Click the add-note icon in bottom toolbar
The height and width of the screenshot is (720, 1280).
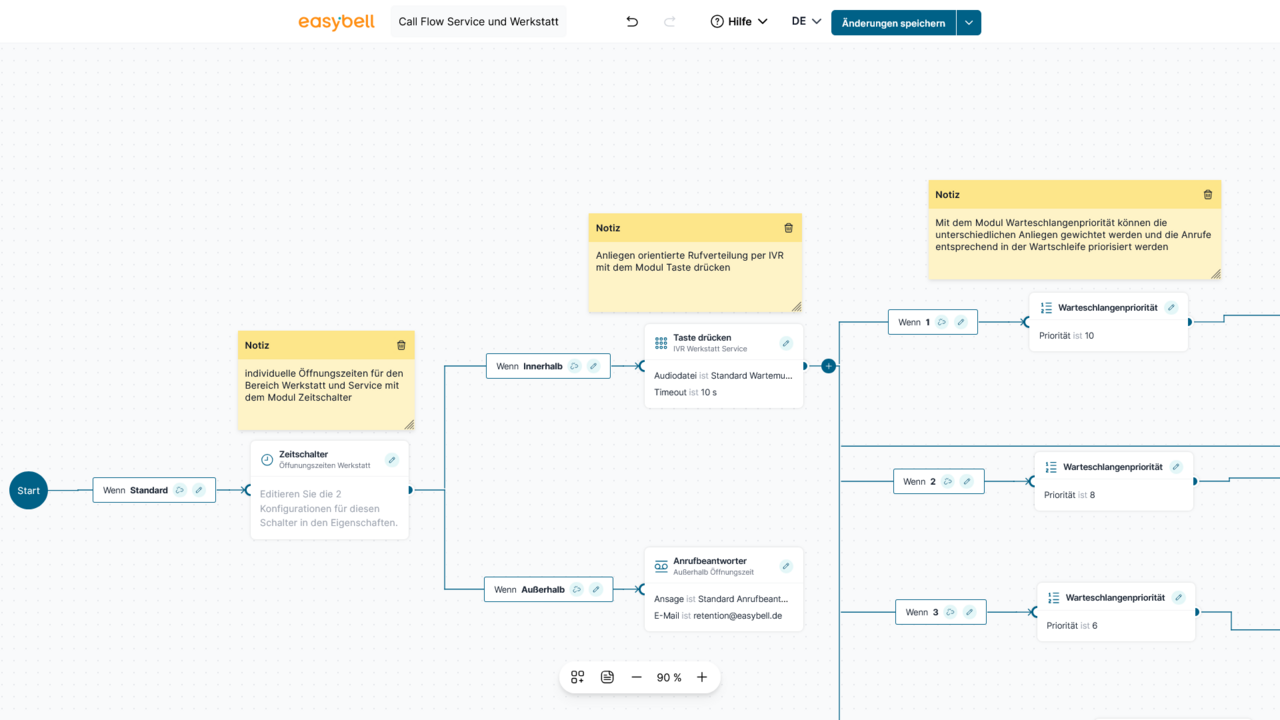[x=607, y=677]
